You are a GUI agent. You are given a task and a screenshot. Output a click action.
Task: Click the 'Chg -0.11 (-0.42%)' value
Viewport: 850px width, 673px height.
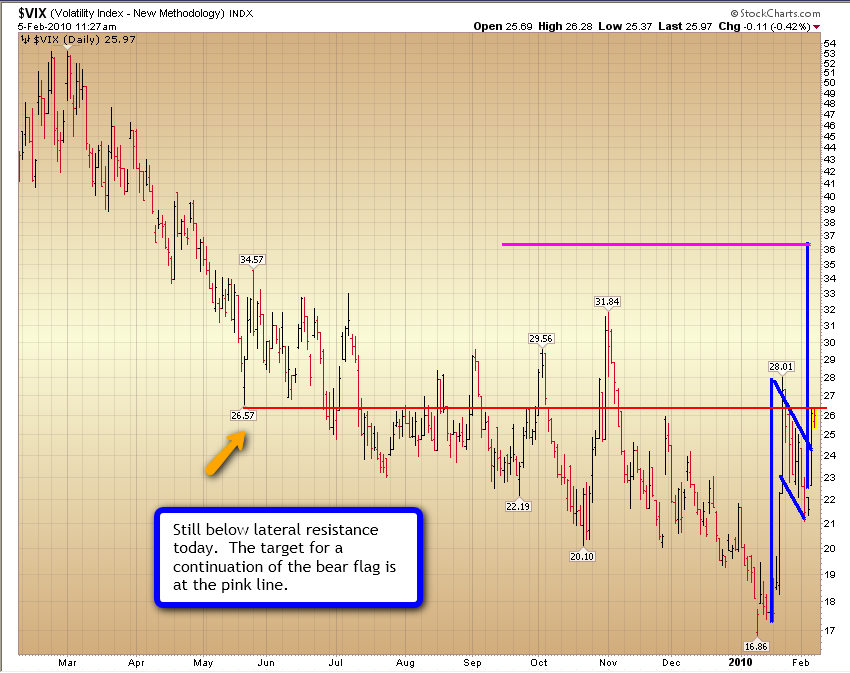(x=764, y=26)
